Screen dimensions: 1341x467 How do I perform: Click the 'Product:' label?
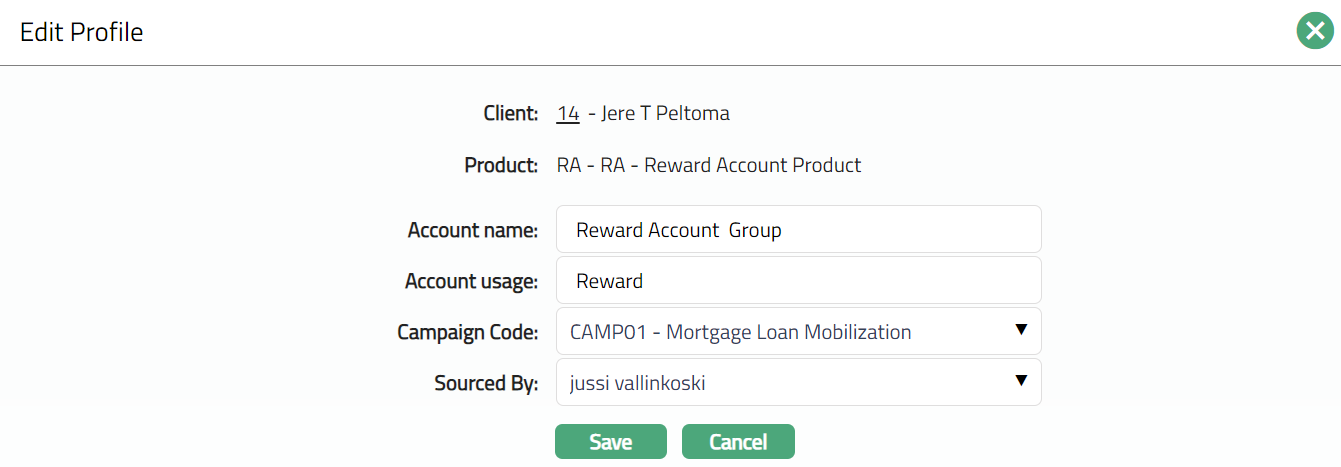point(501,165)
